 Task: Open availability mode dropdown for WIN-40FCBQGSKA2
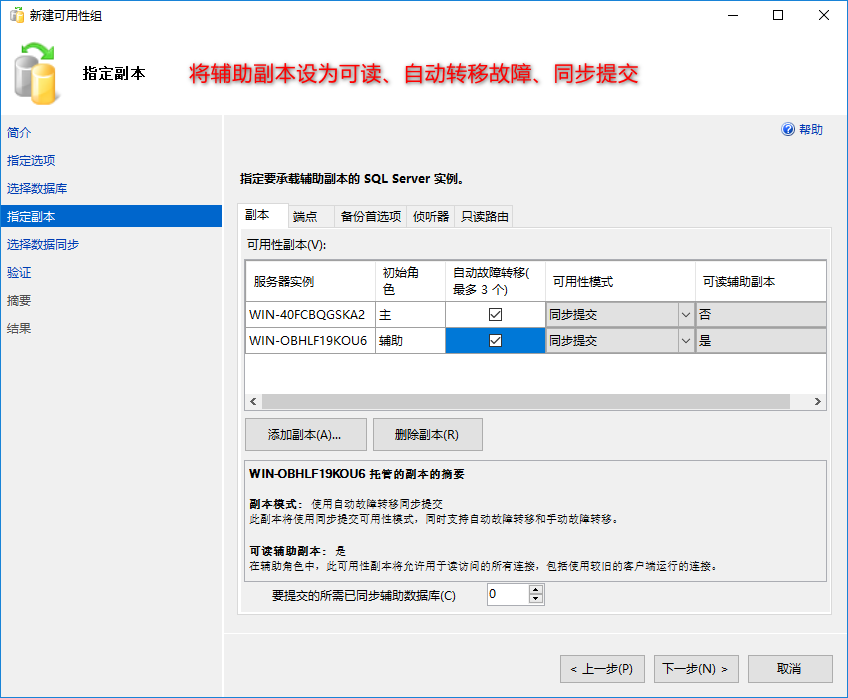pyautogui.click(x=686, y=315)
